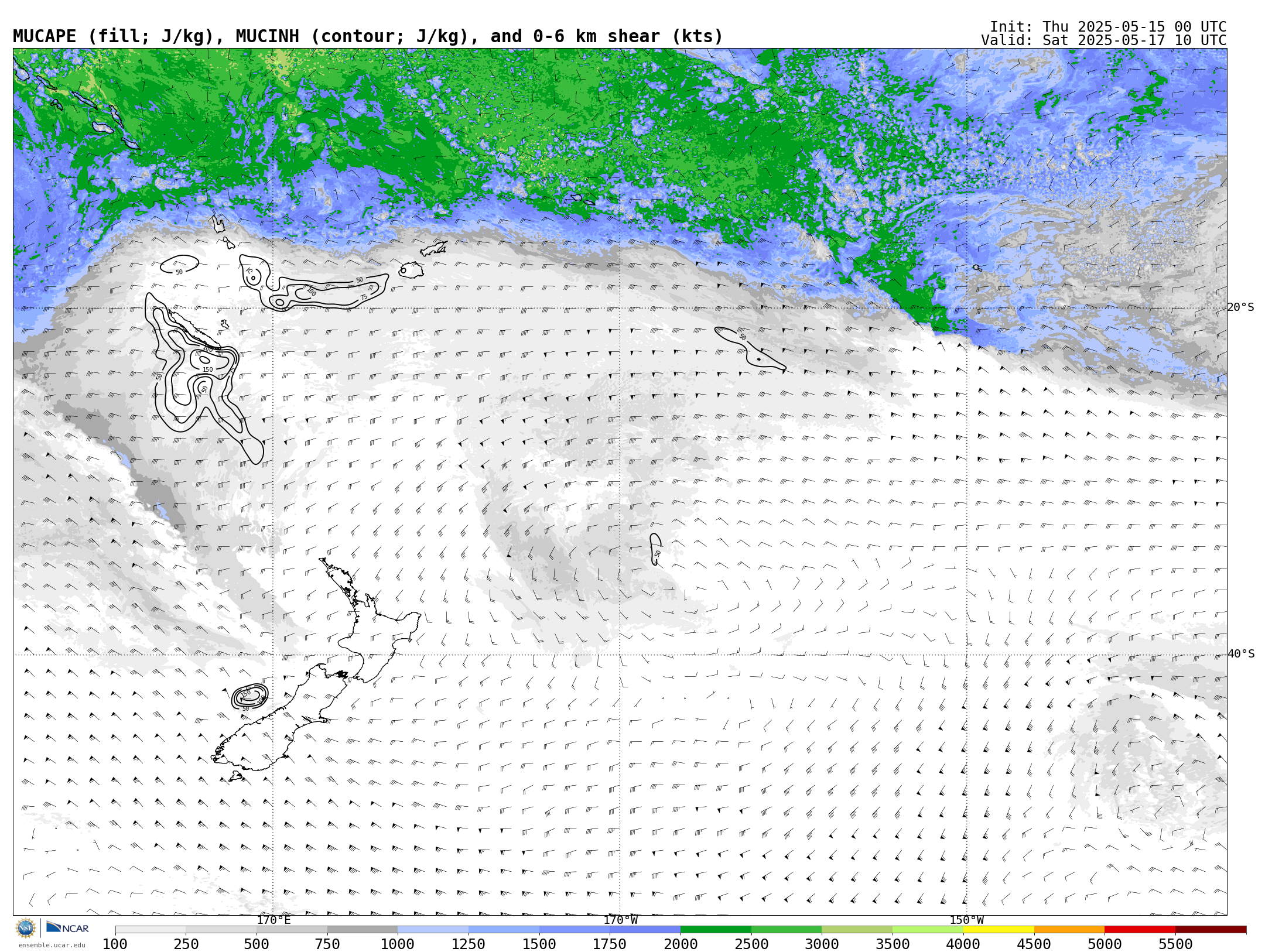Pick the lime green 3500–4000 colorbar swatch
The height and width of the screenshot is (952, 1265).
[x=928, y=930]
